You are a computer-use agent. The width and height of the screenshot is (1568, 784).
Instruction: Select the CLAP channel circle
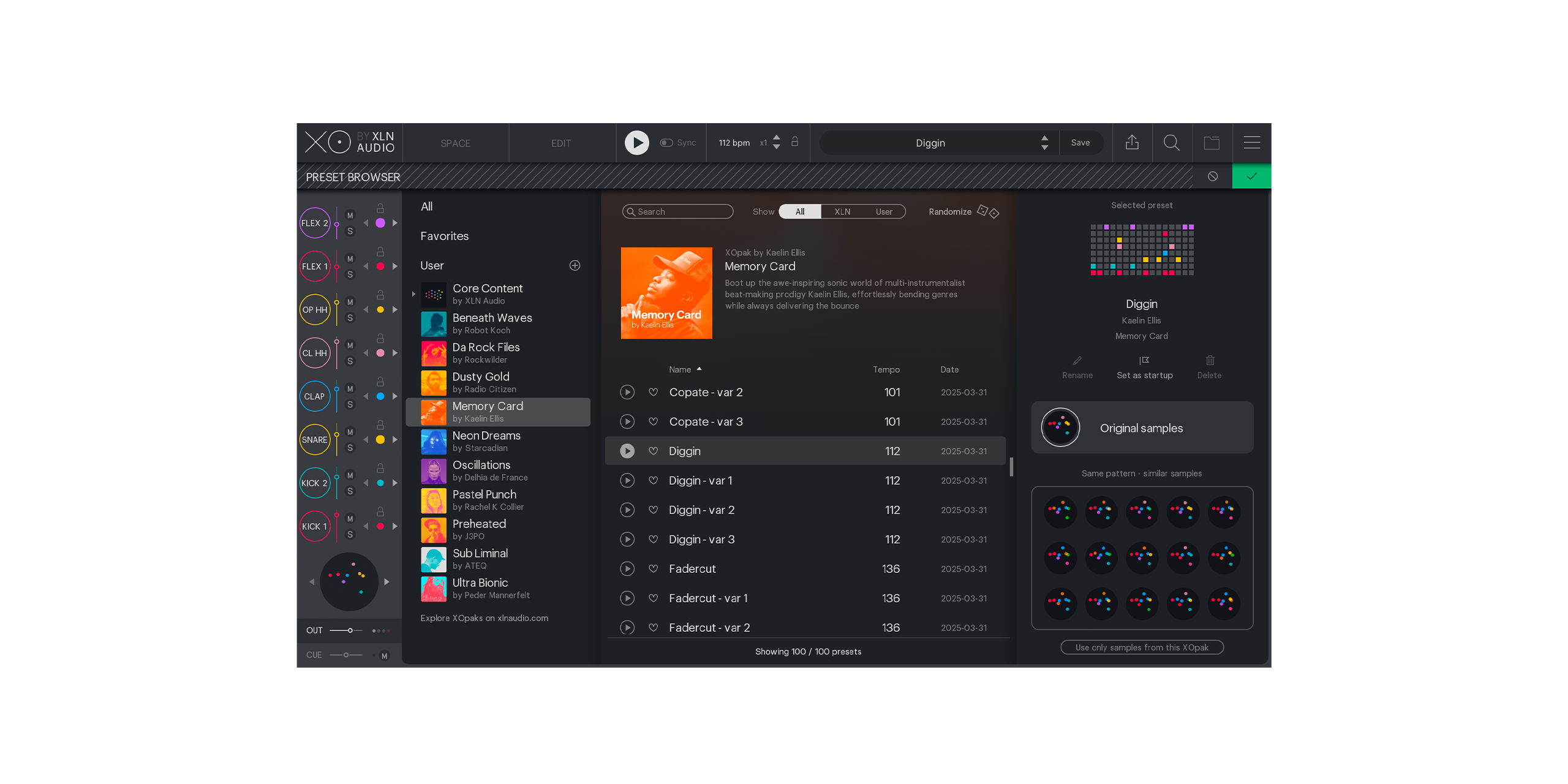(314, 396)
